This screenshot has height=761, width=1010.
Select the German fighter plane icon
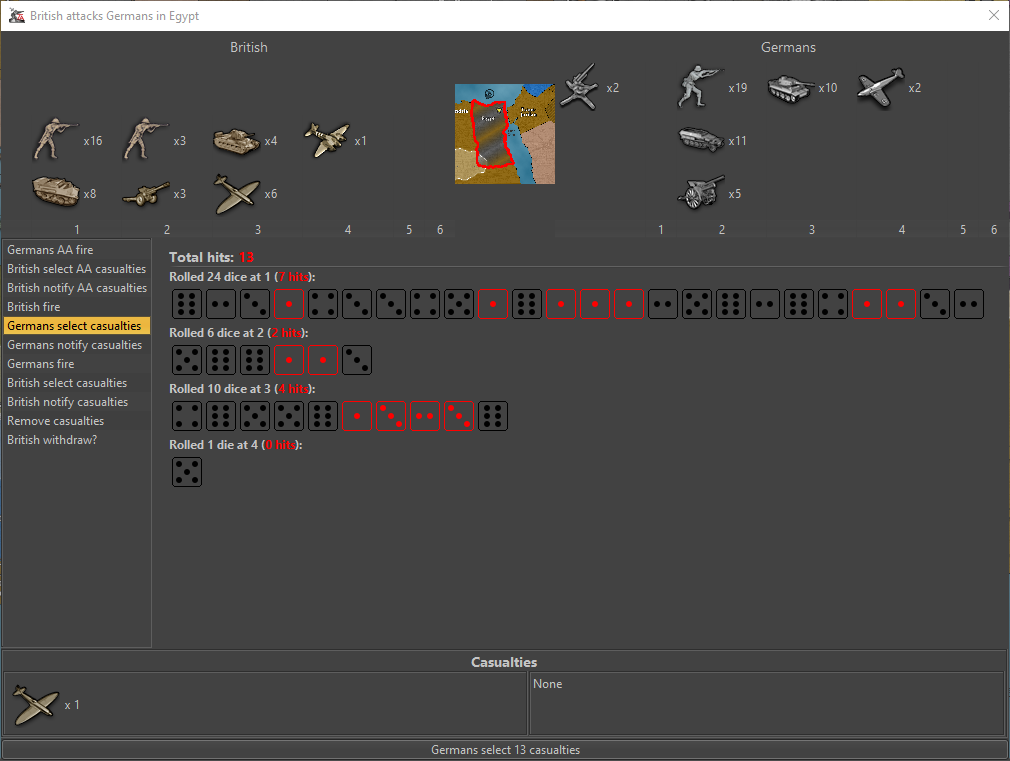click(880, 88)
